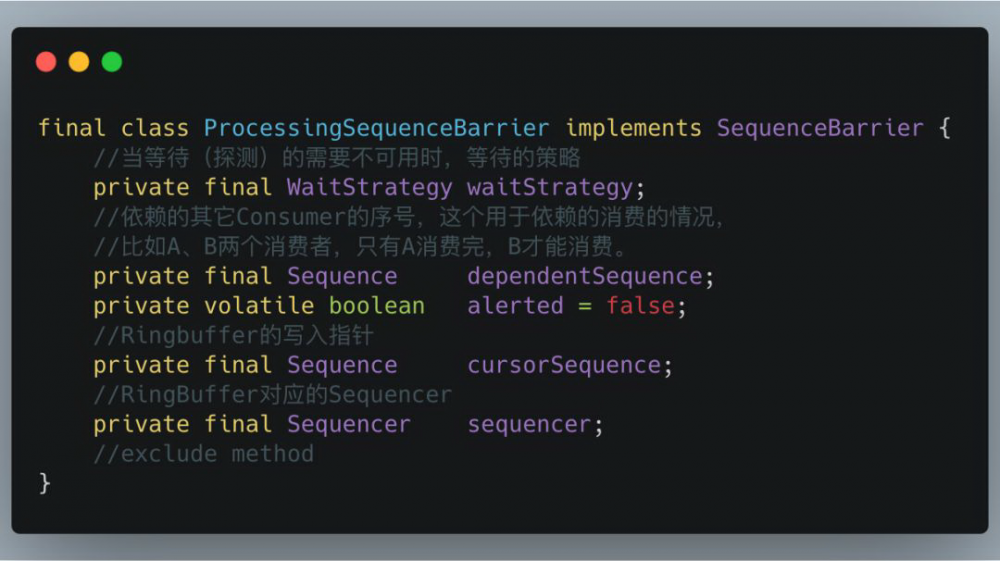Image resolution: width=1000 pixels, height=561 pixels.
Task: Click the cursorSequence field name
Action: coord(564,365)
